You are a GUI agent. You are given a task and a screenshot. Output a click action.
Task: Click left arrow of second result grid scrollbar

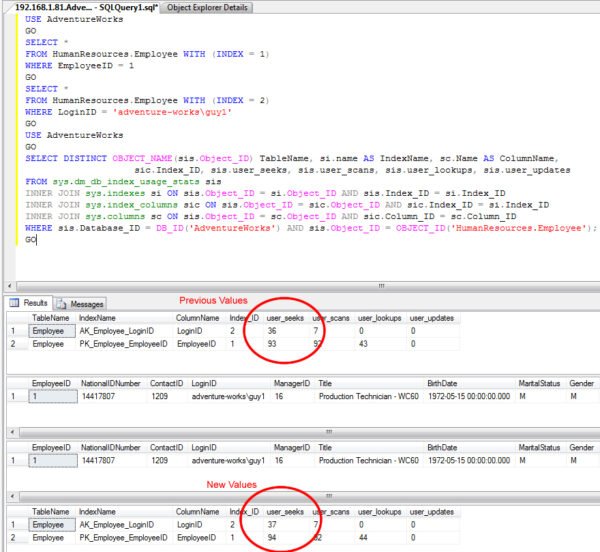(12, 432)
